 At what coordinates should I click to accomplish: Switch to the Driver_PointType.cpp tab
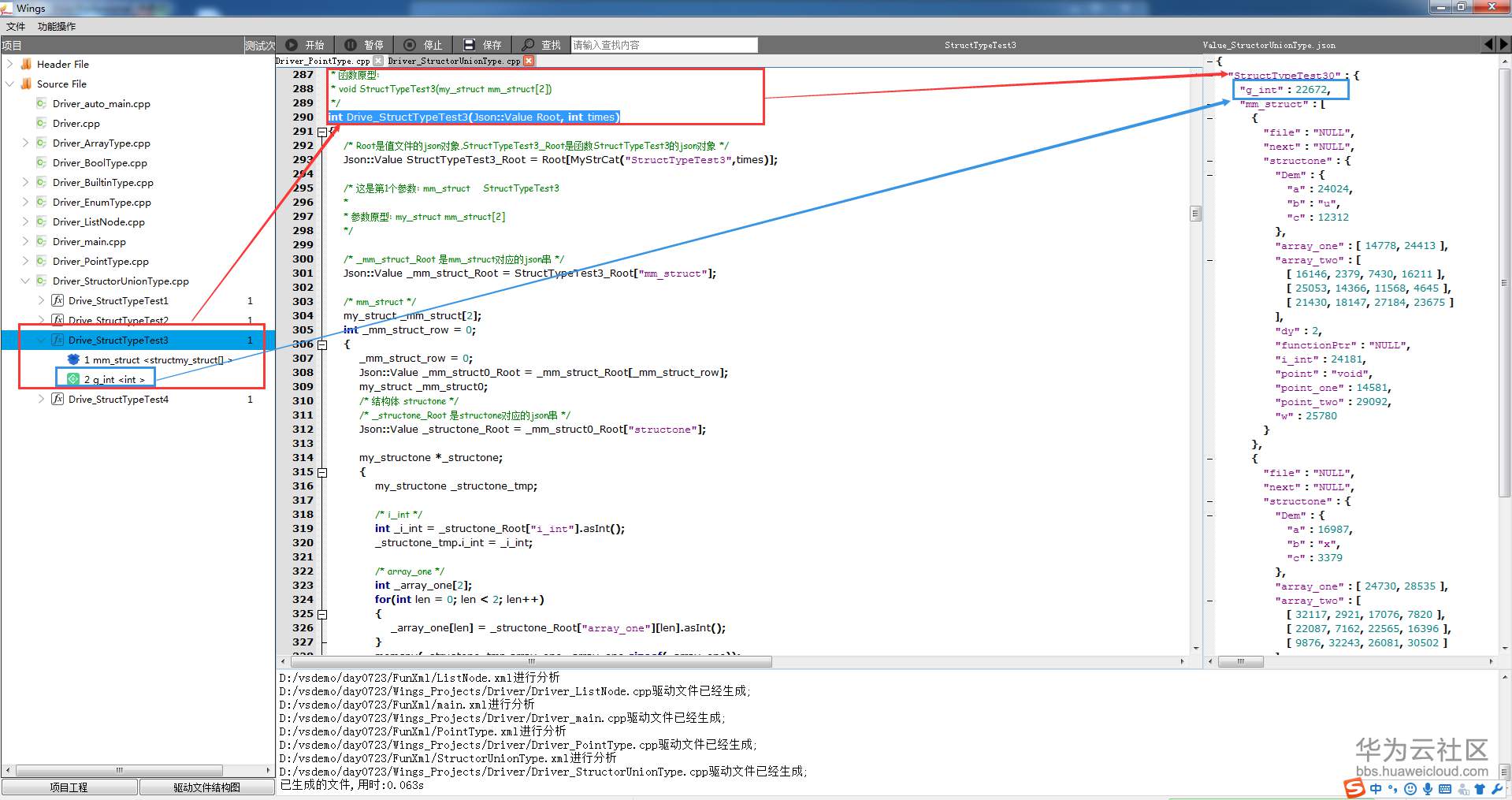323,61
